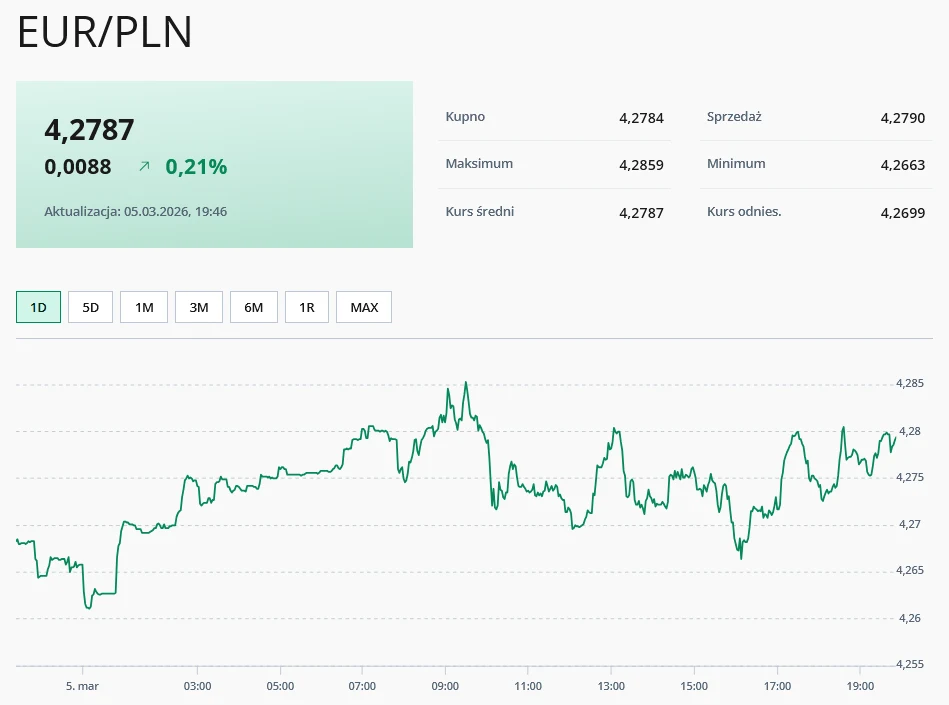This screenshot has width=949, height=705.
Task: Click the Maksimum value 4,2859
Action: pyautogui.click(x=641, y=165)
